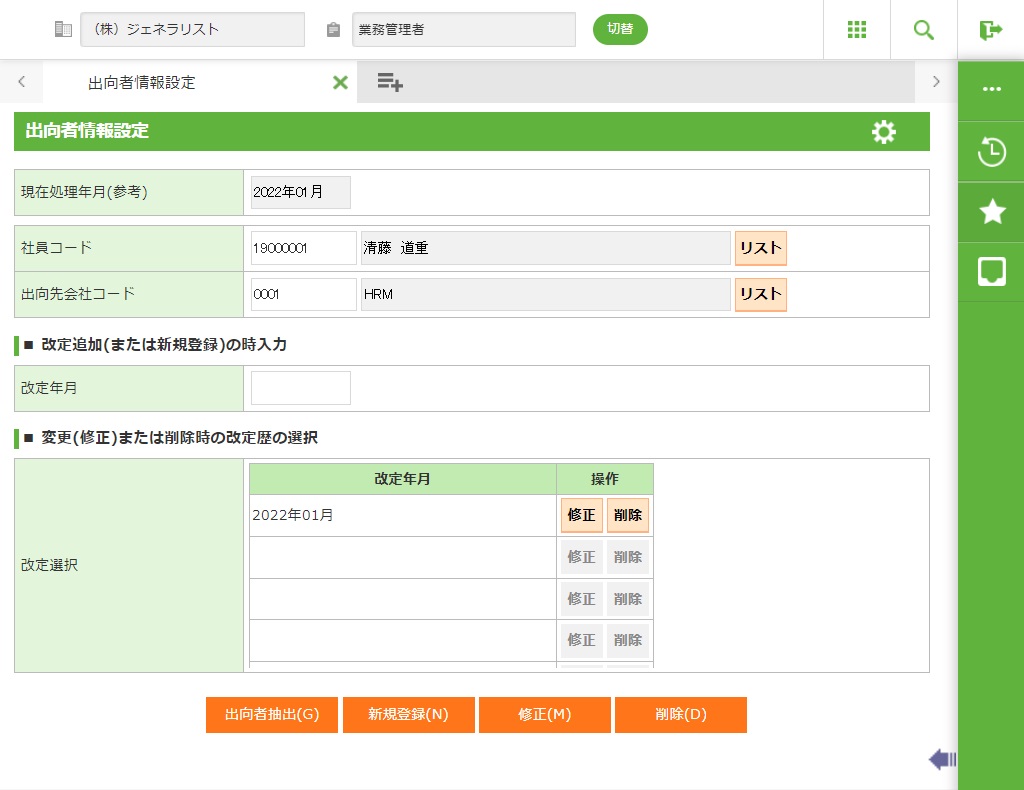Expand side panel with the blue arrow

point(942,760)
